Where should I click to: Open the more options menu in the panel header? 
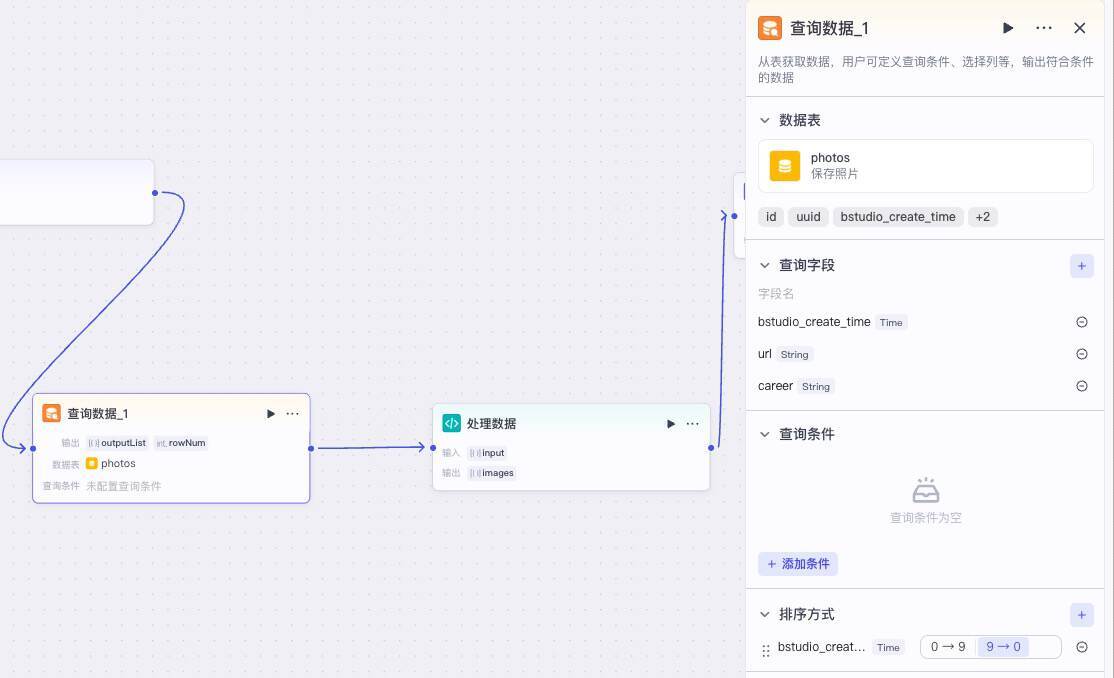(x=1044, y=28)
